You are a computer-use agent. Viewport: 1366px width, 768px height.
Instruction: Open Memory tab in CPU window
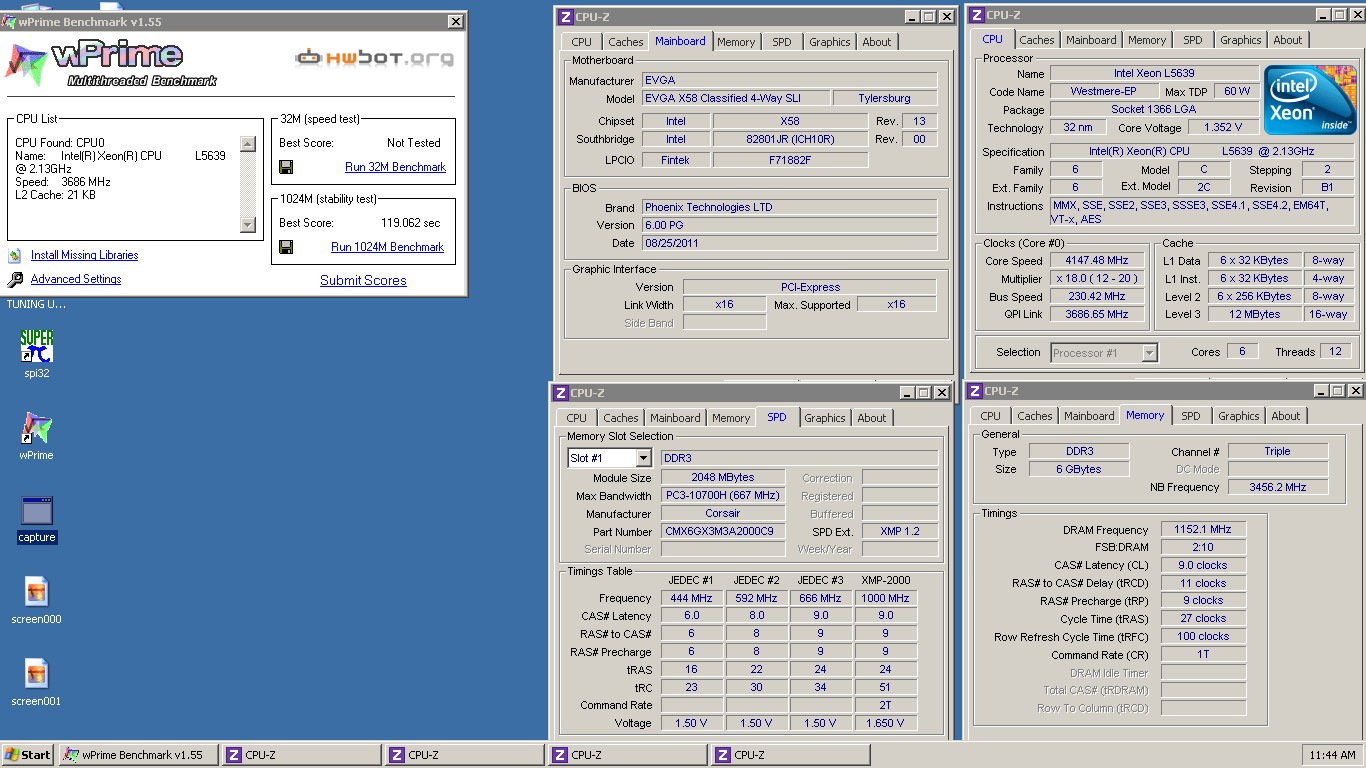coord(1147,40)
